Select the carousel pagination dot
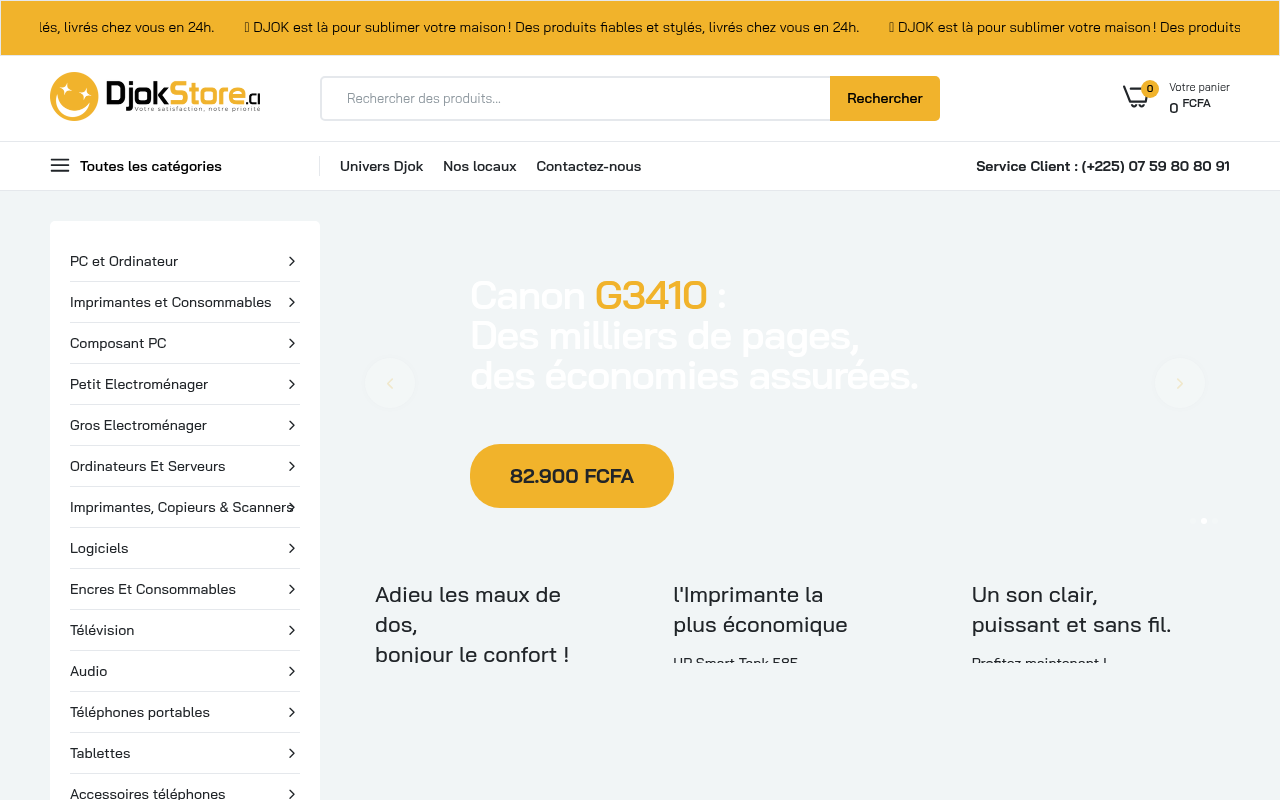 (x=1204, y=521)
